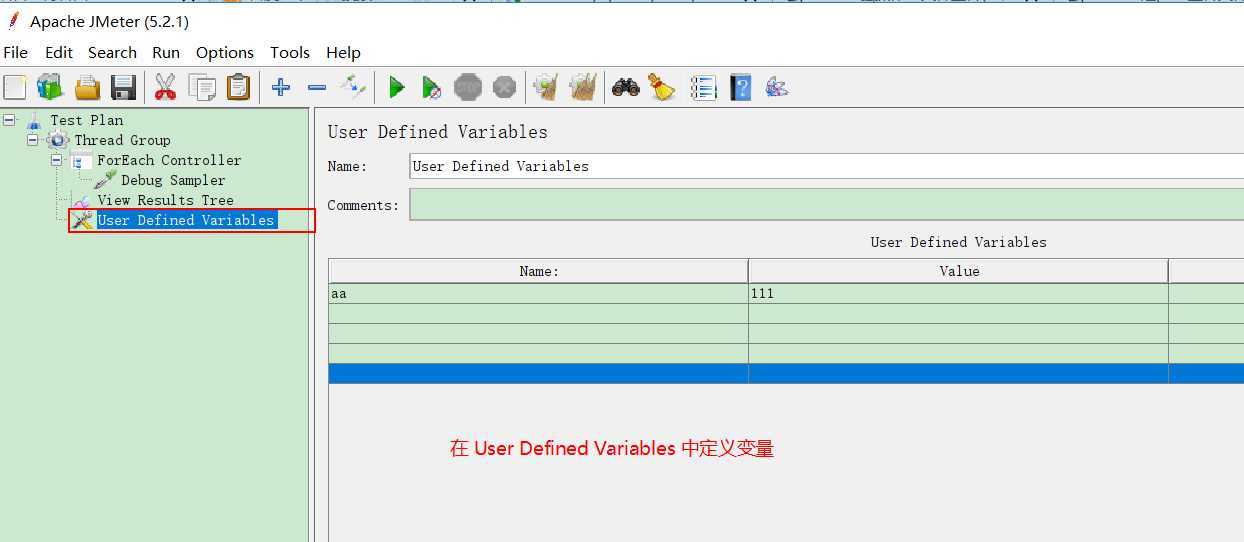Collapse the Test Plan tree node
Image resolution: width=1244 pixels, height=542 pixels.
(x=9, y=120)
